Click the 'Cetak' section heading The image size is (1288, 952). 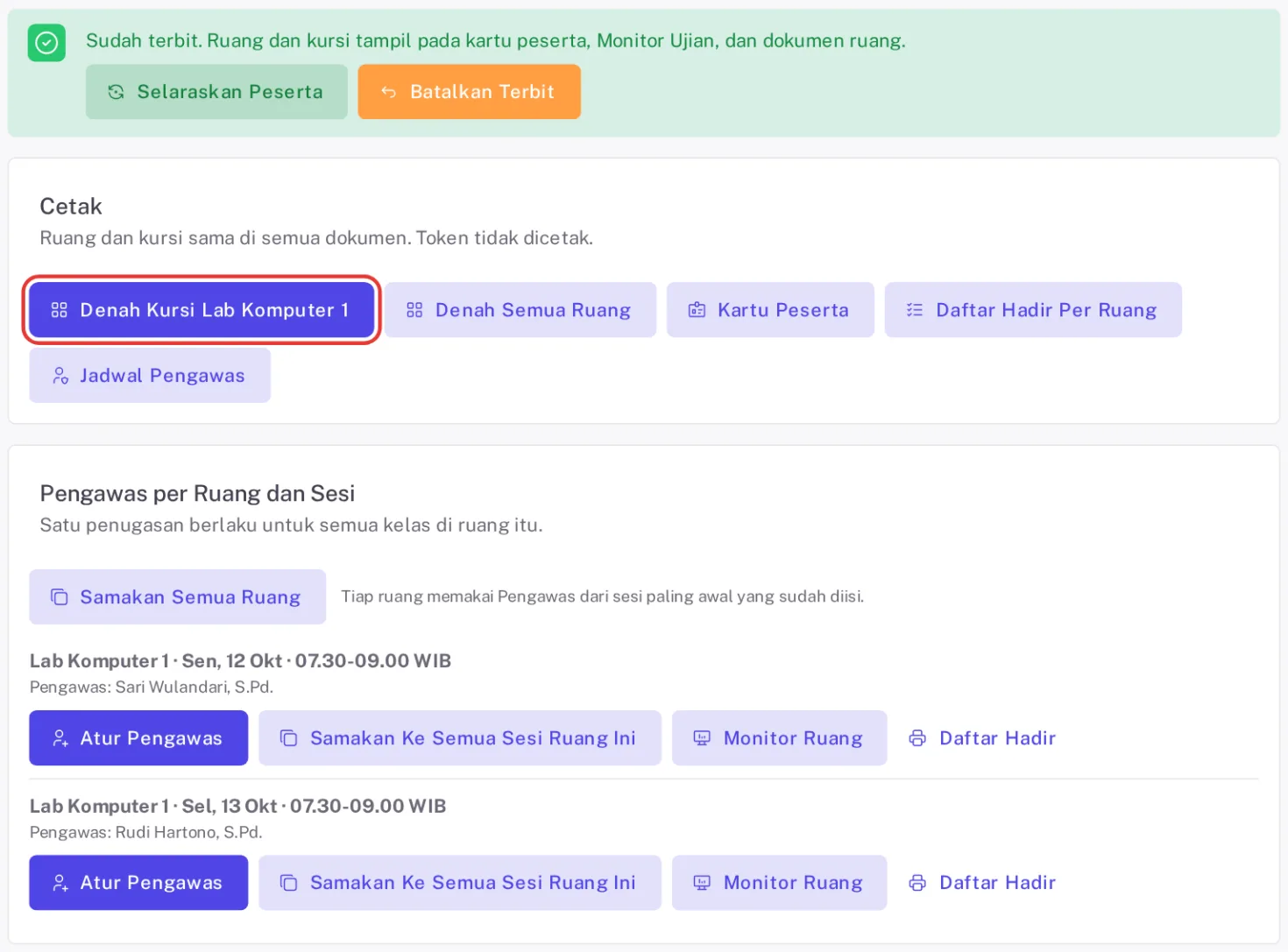point(71,207)
